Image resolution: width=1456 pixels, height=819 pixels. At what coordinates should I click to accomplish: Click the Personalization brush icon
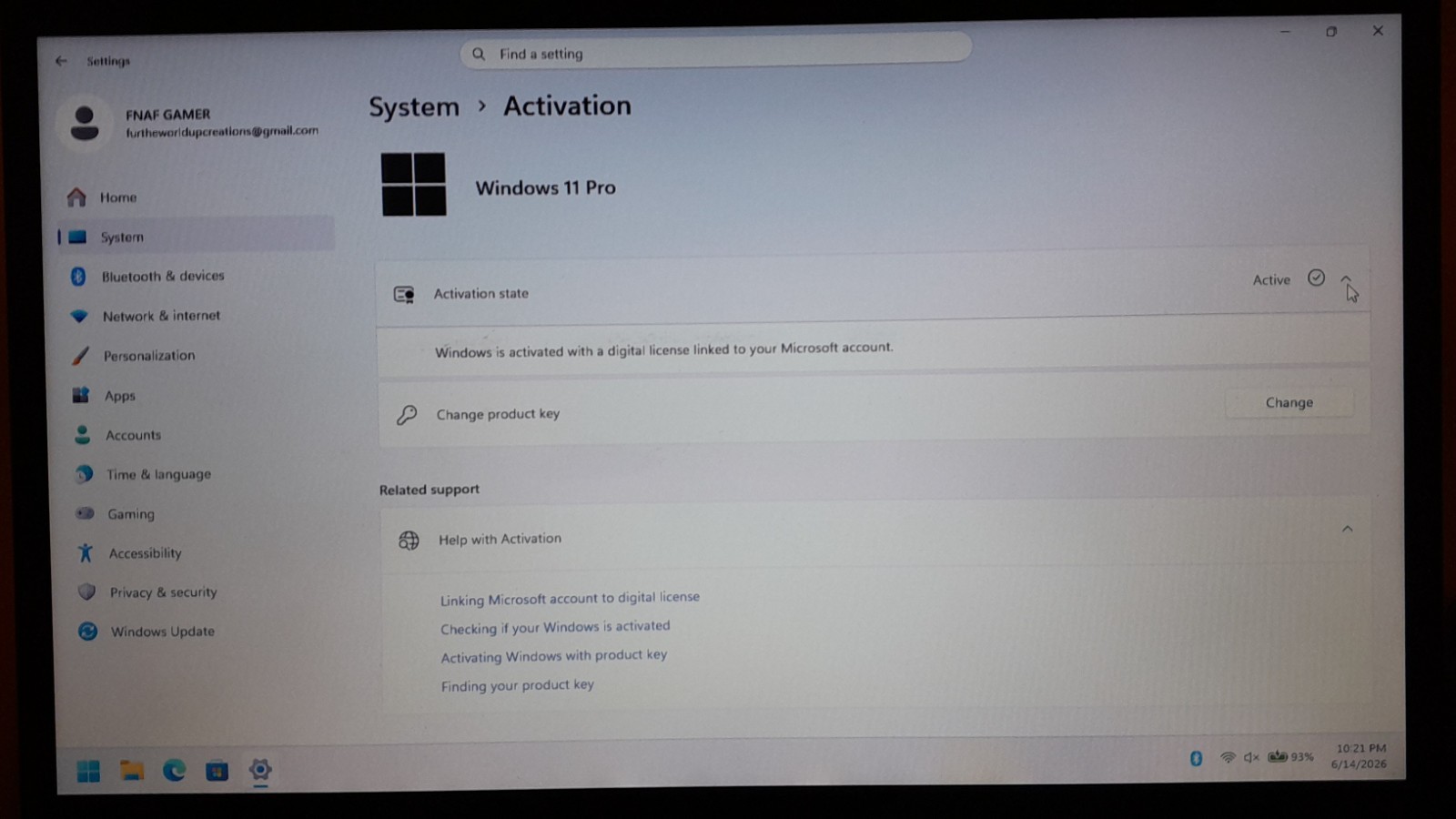[81, 356]
